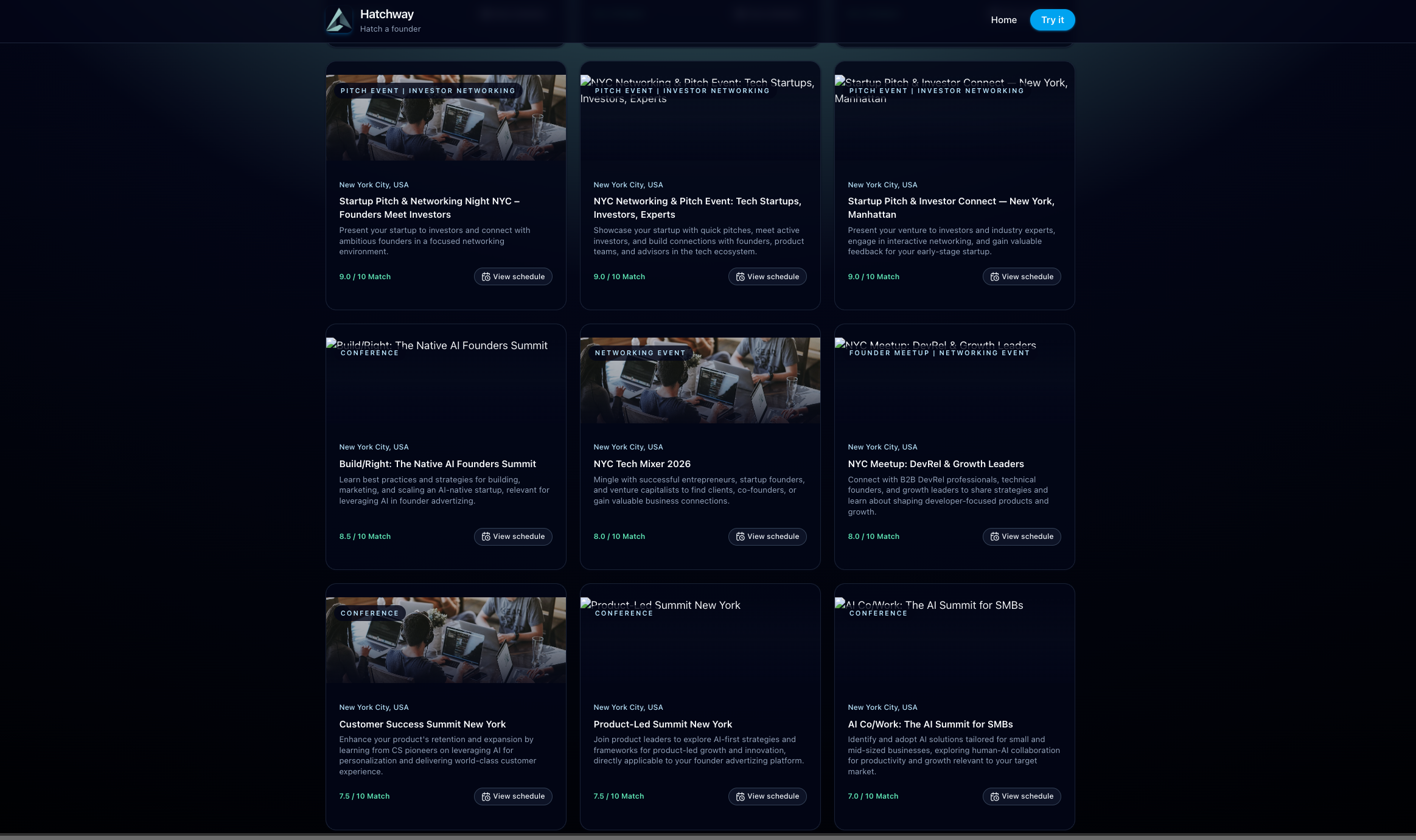The height and width of the screenshot is (840, 1416).
Task: View schedule for Product-Led Summit New York
Action: click(x=767, y=797)
